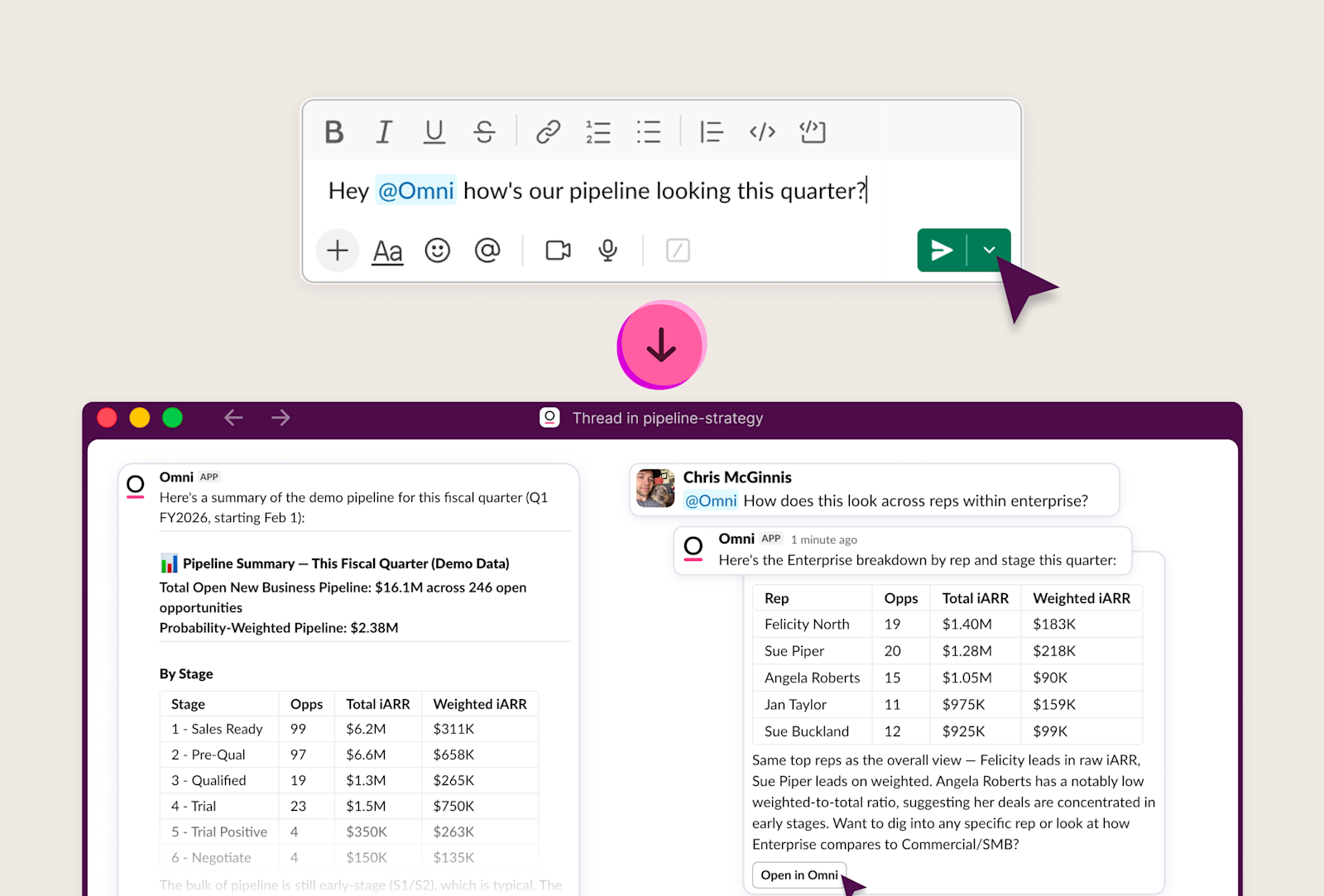This screenshot has height=896, width=1324.
Task: Click the Open in Omni button
Action: coord(799,875)
